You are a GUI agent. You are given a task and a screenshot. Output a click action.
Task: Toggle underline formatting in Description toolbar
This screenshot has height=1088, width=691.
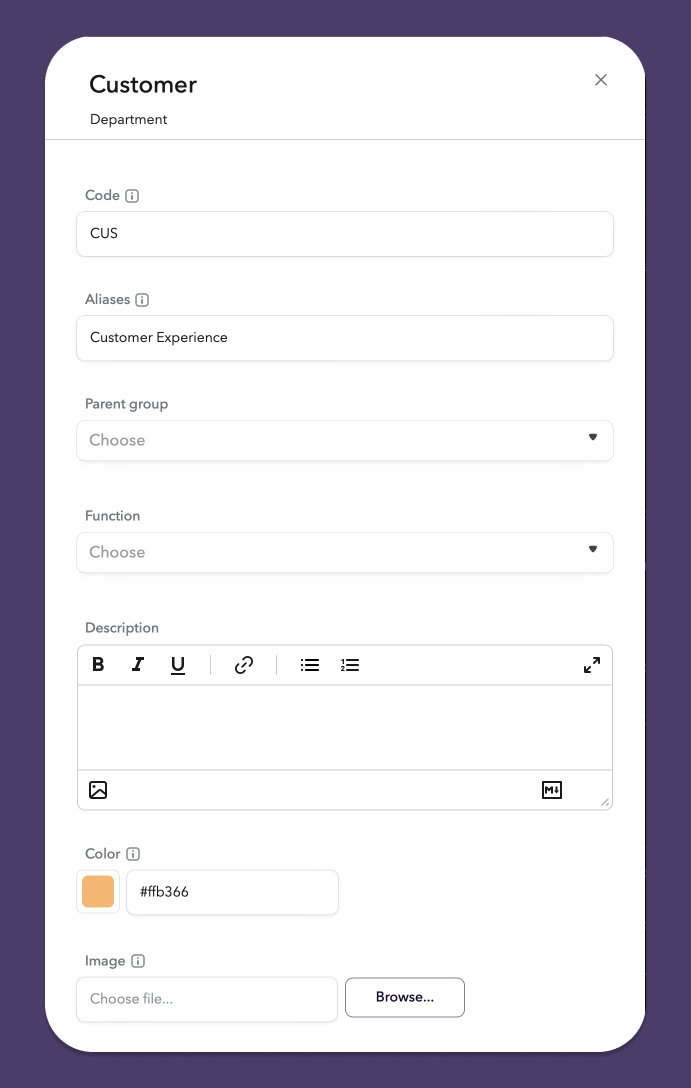(x=178, y=665)
